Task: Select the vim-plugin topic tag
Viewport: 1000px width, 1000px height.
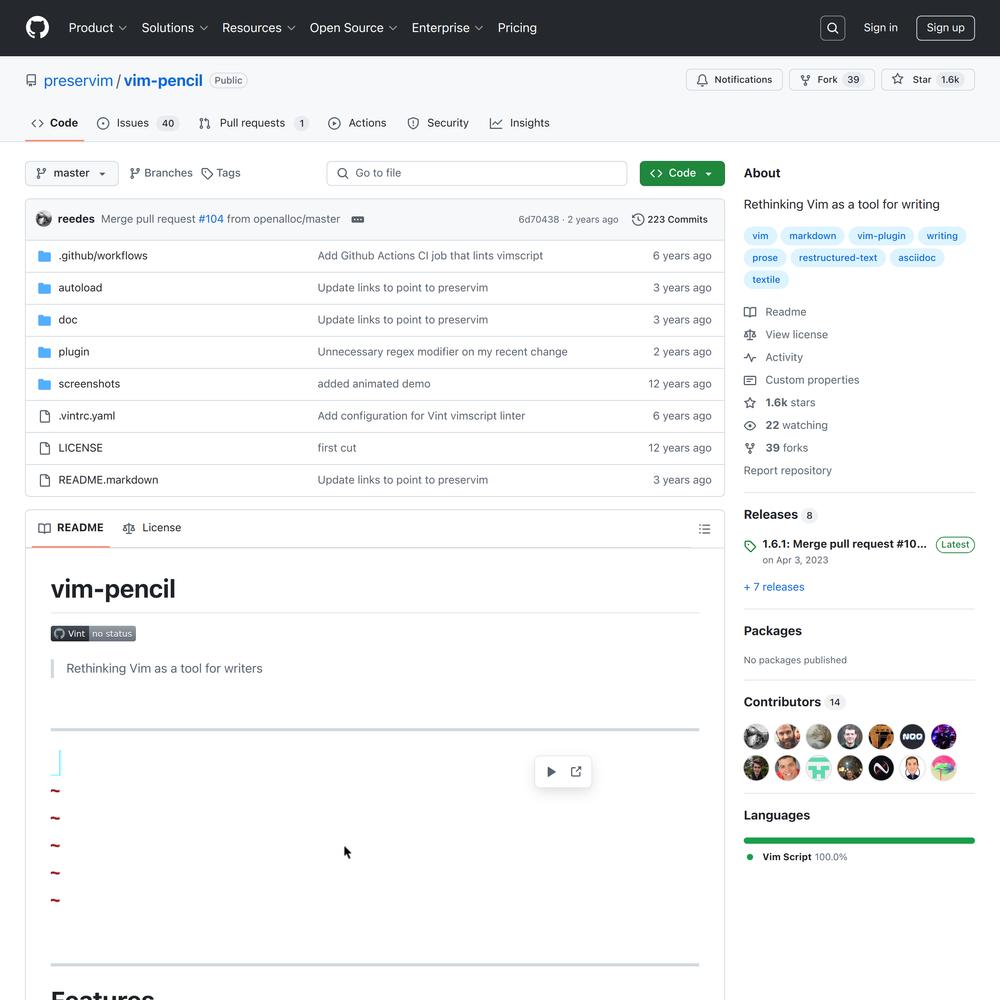Action: click(881, 236)
